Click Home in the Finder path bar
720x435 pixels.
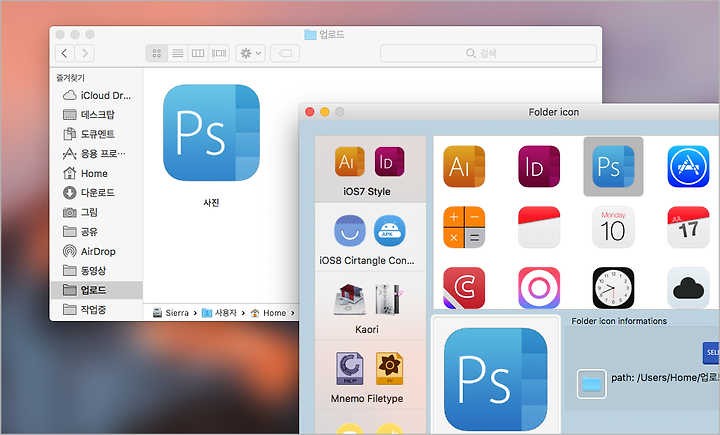click(x=268, y=313)
